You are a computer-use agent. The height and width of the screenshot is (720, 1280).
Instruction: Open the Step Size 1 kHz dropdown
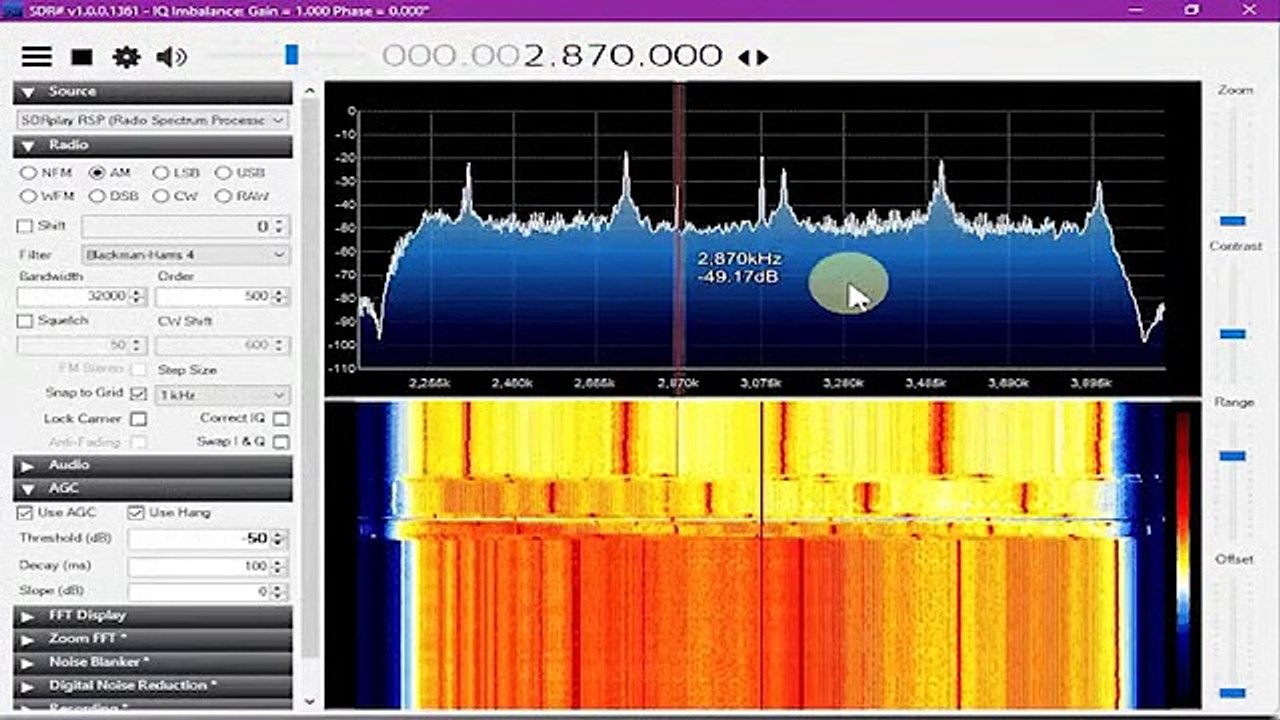[222, 394]
